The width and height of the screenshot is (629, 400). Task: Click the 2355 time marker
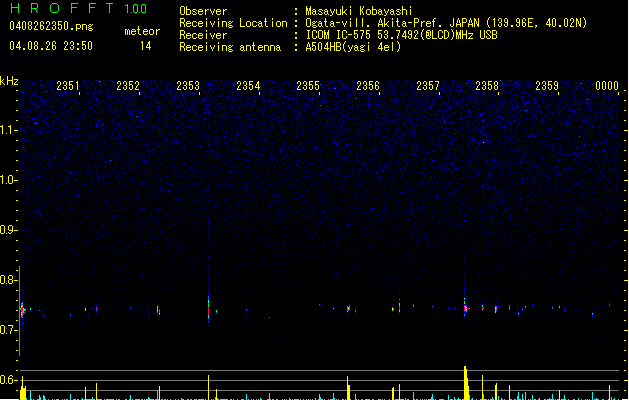(308, 85)
